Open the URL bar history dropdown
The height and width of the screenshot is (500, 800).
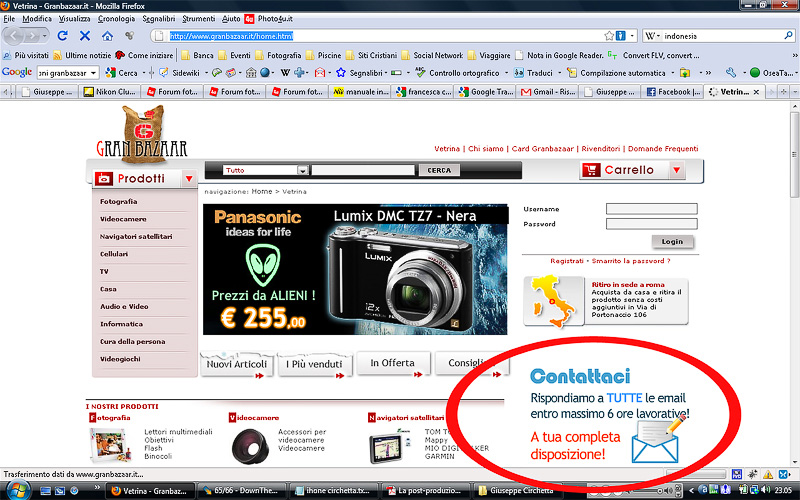(632, 36)
